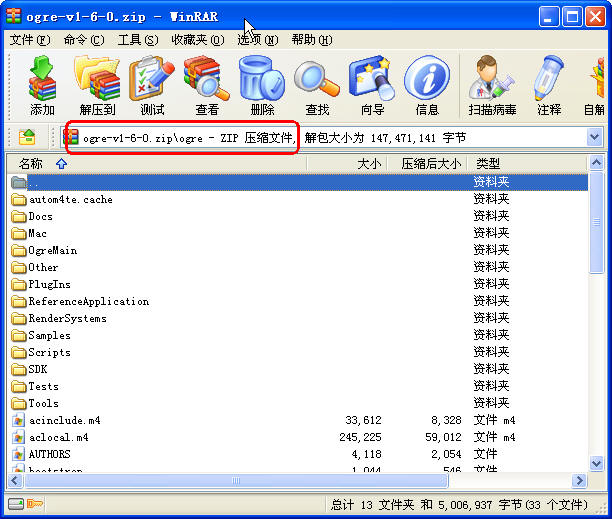Image resolution: width=612 pixels, height=519 pixels.
Task: Click the Delete (删除) trash icon
Action: point(262,78)
